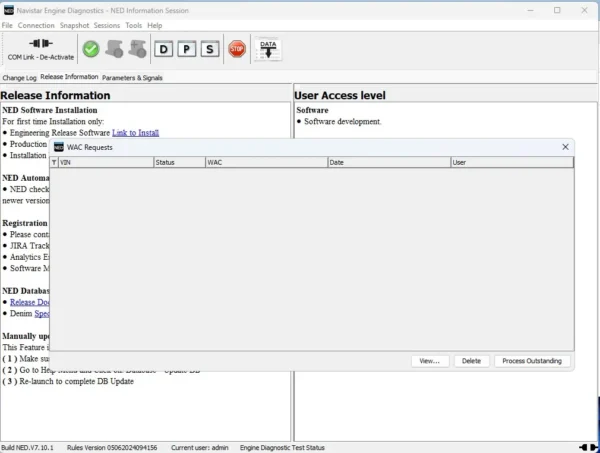
Task: Open the Connection menu
Action: (36, 25)
